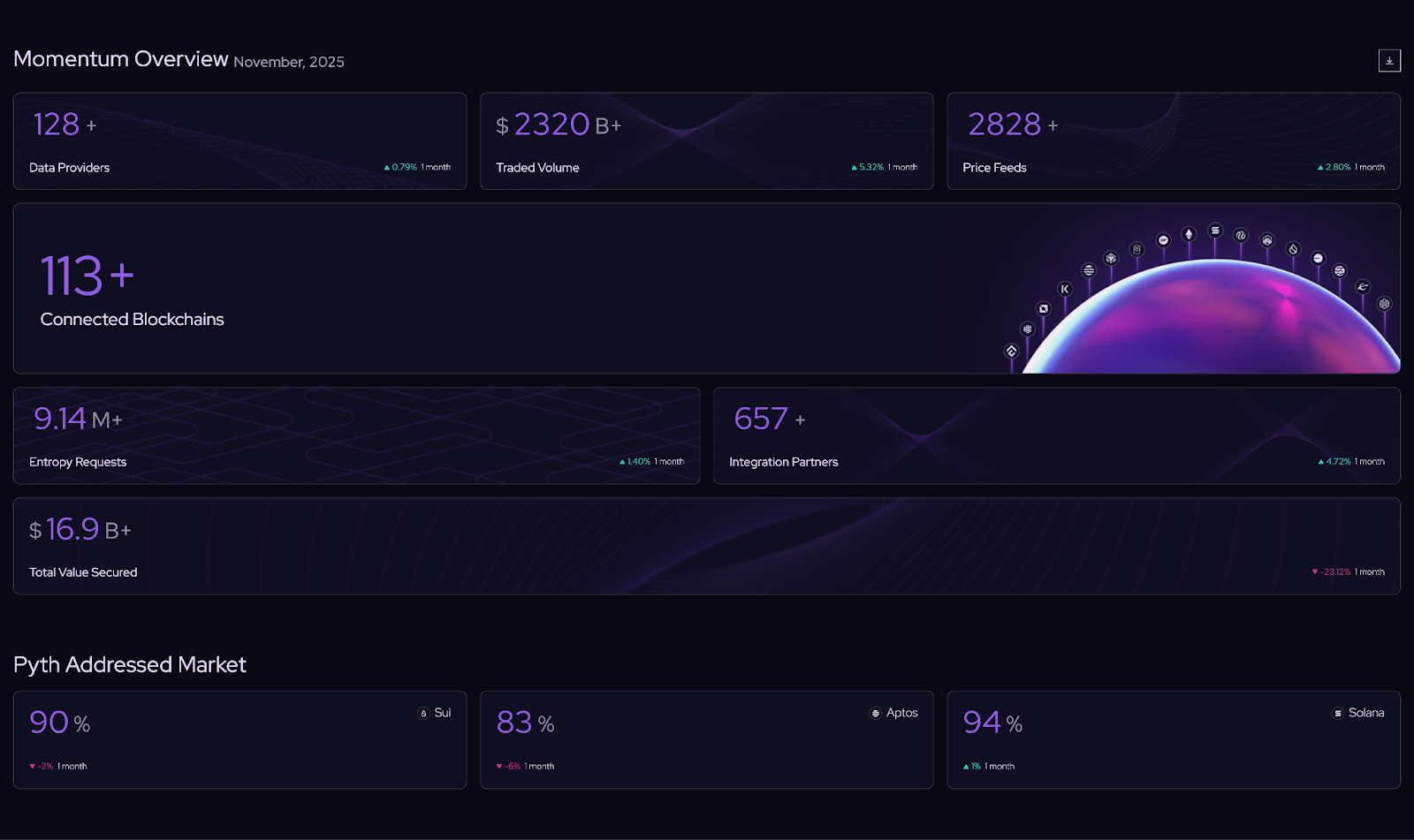This screenshot has height=840, width=1414.
Task: Click the 9.14 M+ Entropy Requests value
Action: tap(78, 419)
